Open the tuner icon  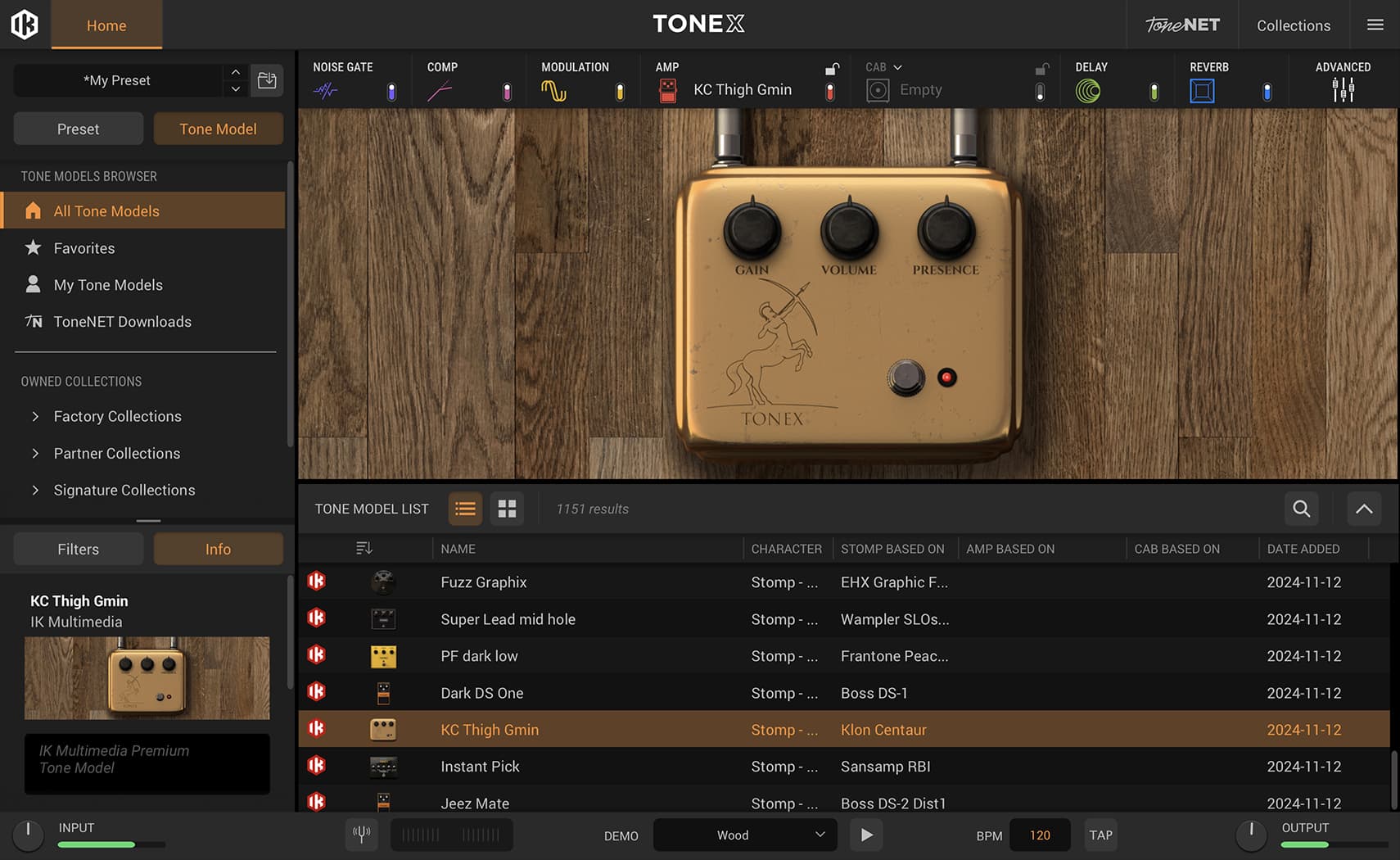pos(361,835)
